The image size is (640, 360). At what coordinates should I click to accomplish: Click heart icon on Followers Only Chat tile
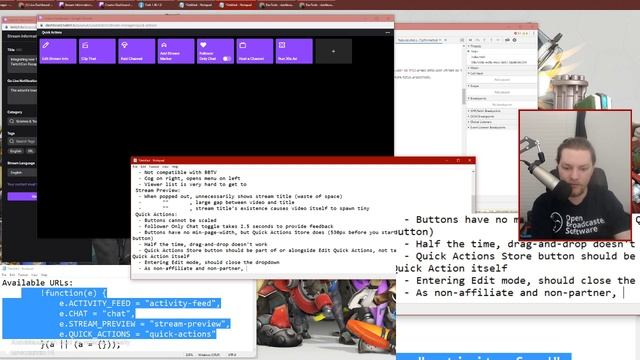(x=203, y=45)
